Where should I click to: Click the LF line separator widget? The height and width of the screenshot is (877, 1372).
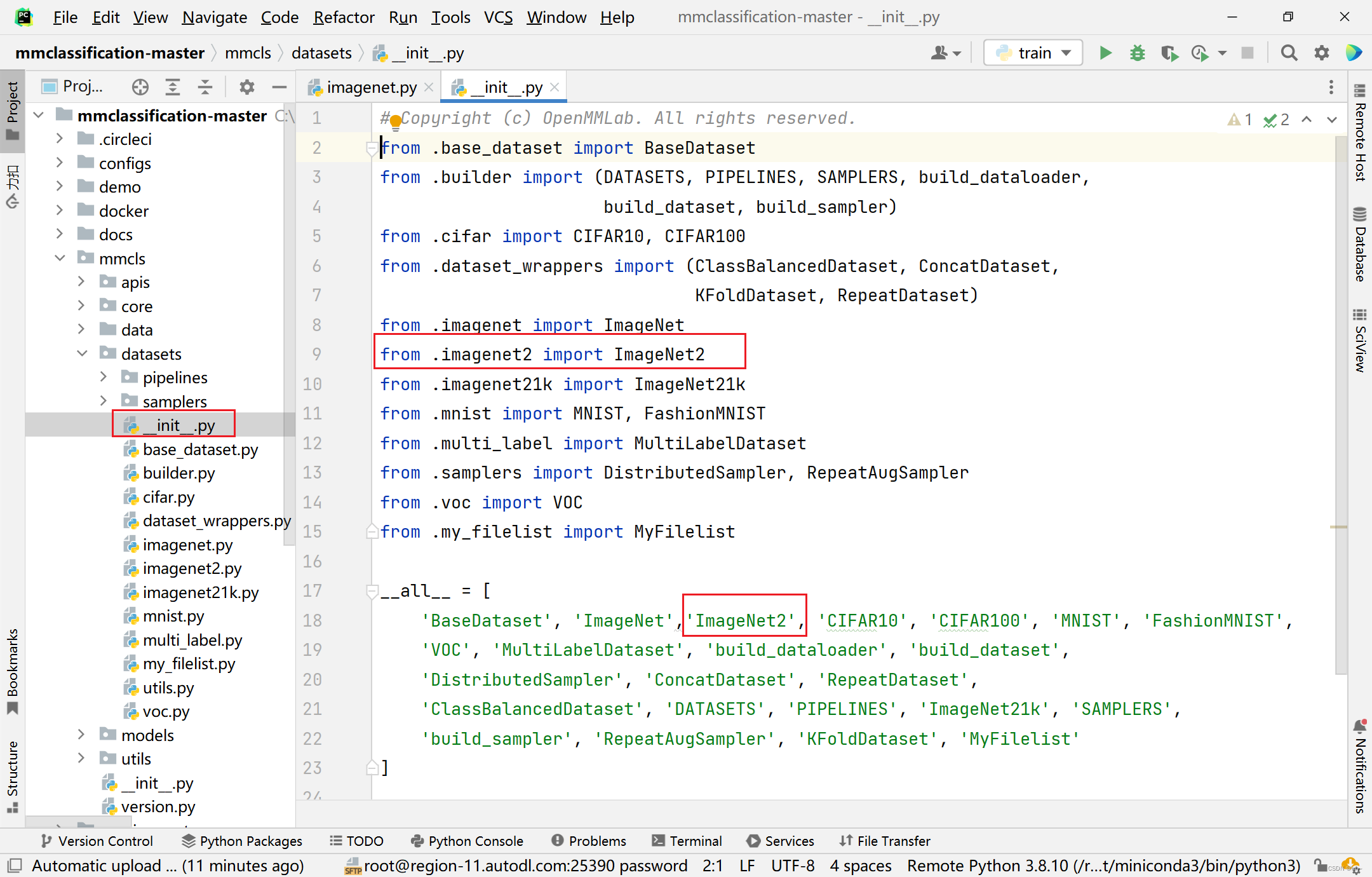(x=747, y=866)
